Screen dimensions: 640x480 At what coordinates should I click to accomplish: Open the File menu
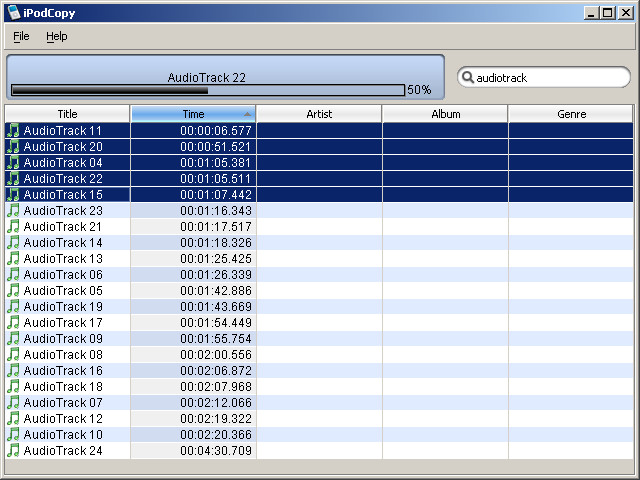click(x=21, y=36)
